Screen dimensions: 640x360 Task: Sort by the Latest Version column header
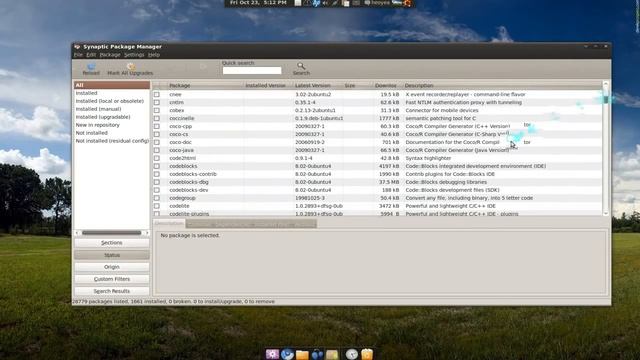(318, 86)
